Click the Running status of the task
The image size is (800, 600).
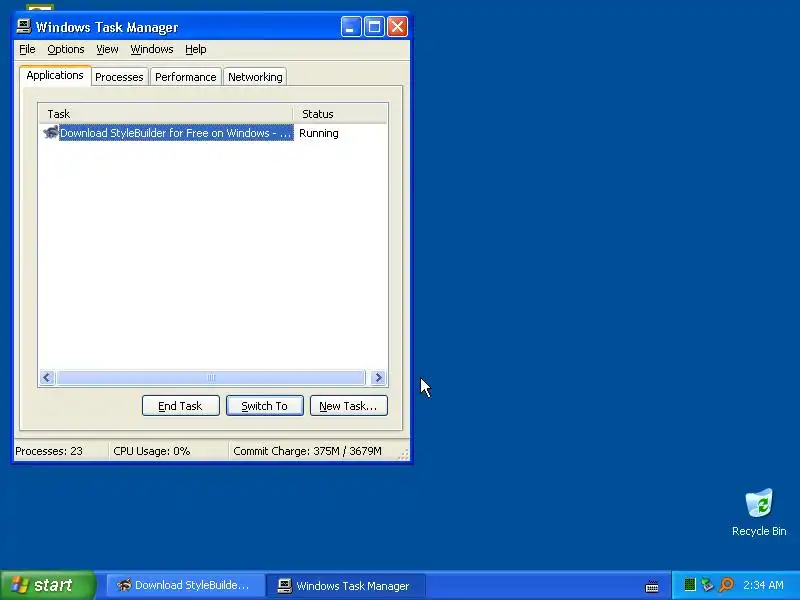[x=319, y=133]
